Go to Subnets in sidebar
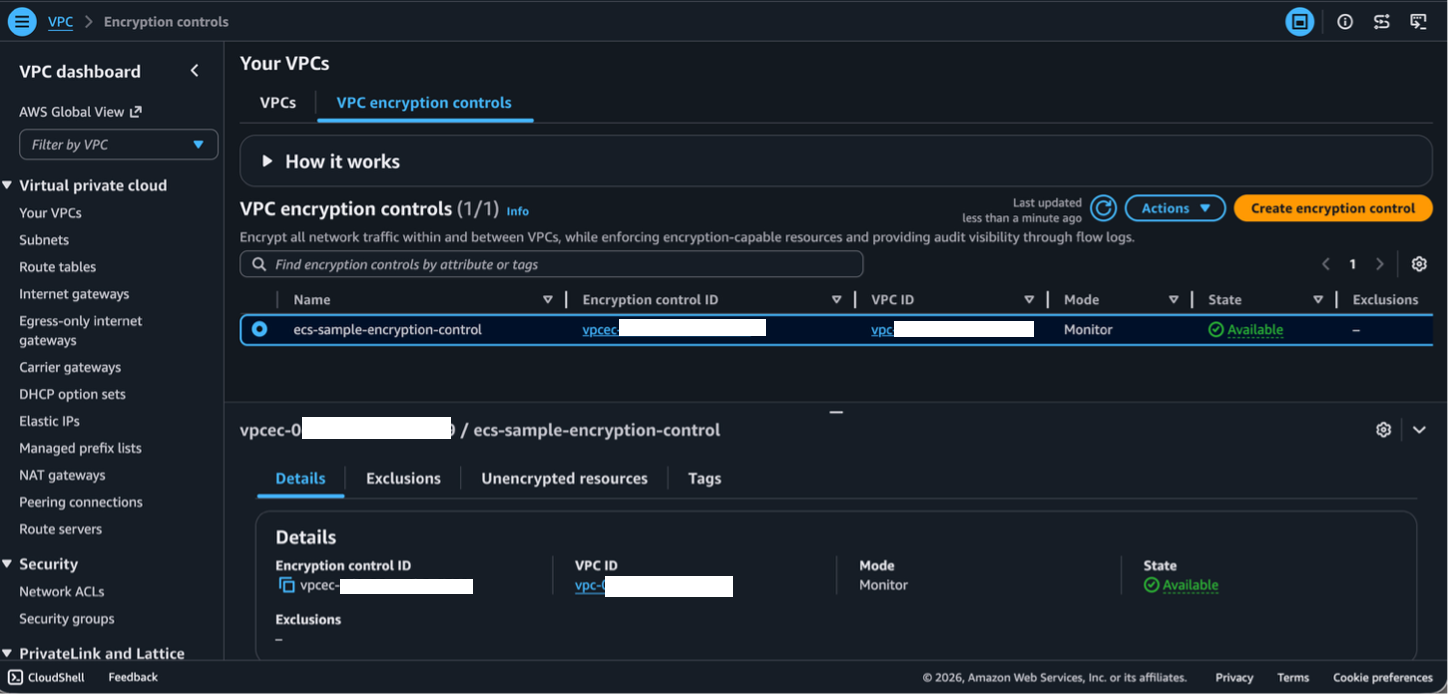Image resolution: width=1451 pixels, height=696 pixels. coord(44,240)
